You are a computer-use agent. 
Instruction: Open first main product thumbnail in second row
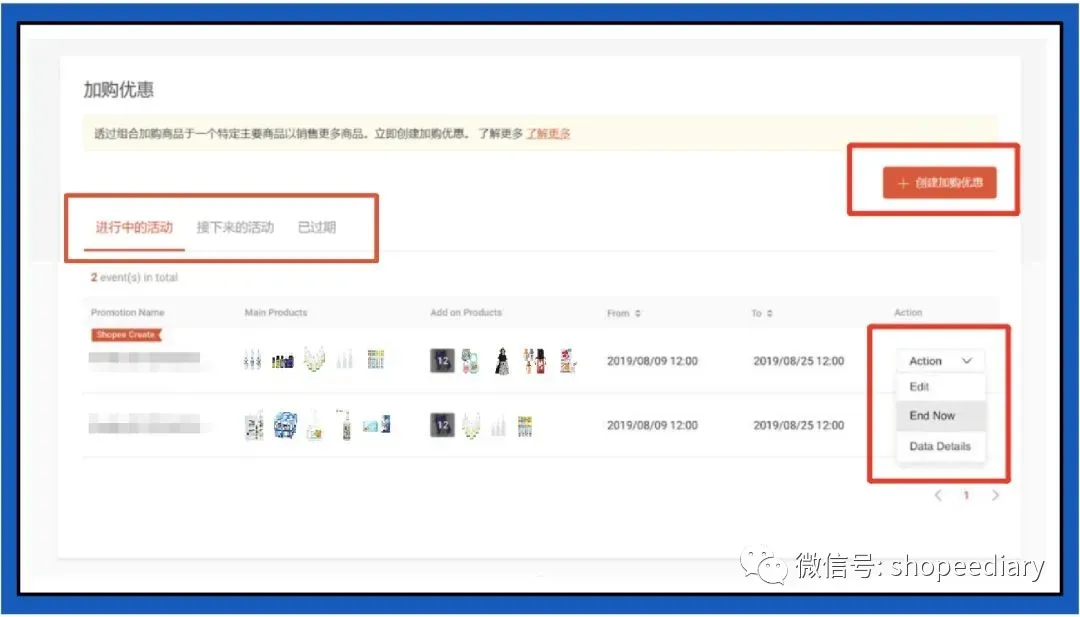point(254,425)
